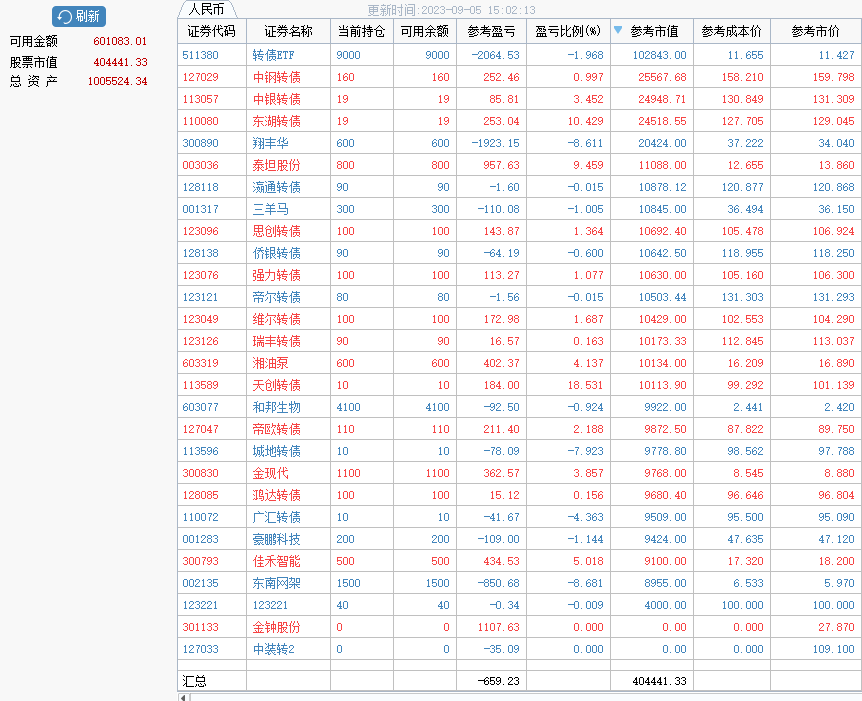Open the 泰坦股份 holding row
Viewport: 862px width, 701px height.
pos(276,165)
